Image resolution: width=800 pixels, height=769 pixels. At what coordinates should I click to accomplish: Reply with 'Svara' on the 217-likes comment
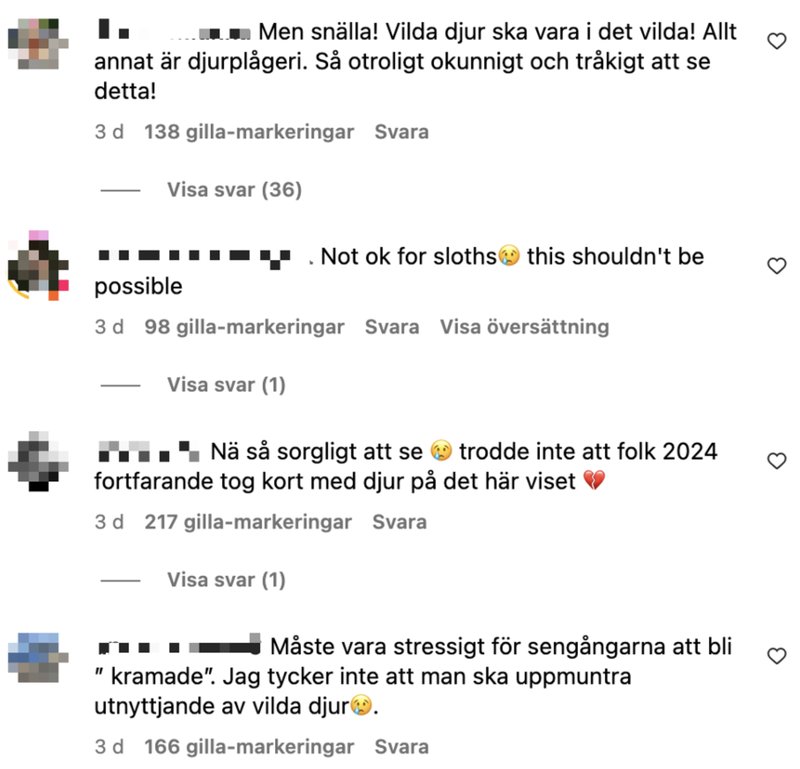tap(399, 522)
